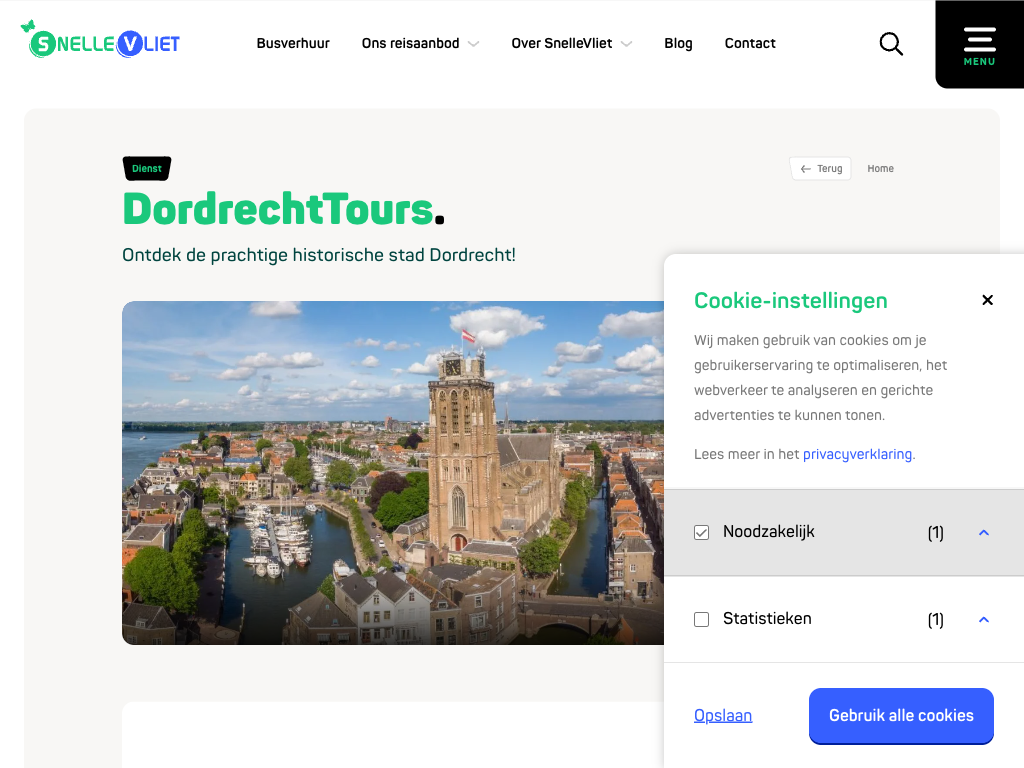The height and width of the screenshot is (768, 1024).
Task: Click the Dordrecht aerial photo
Action: [393, 473]
